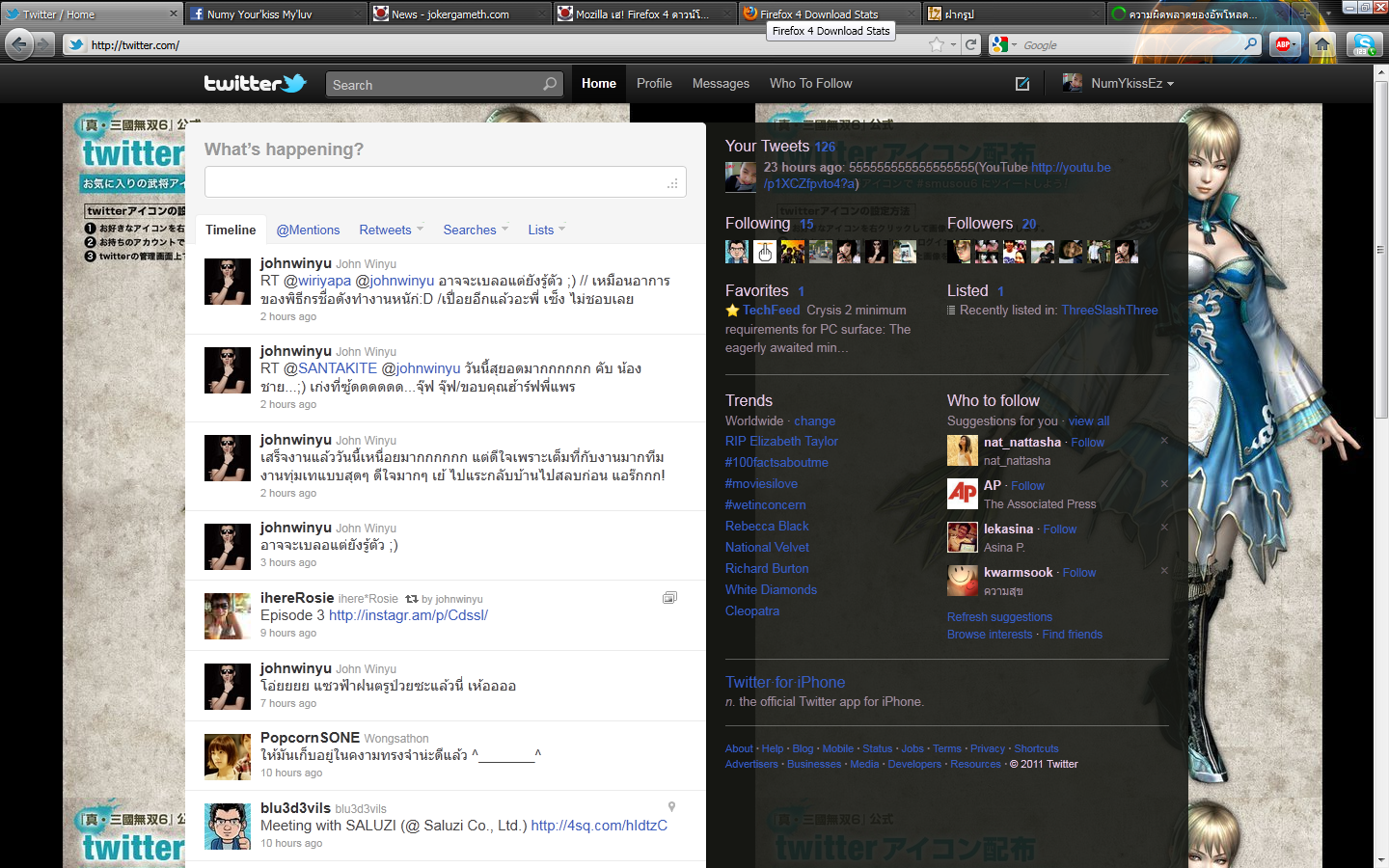Click the RIP Elizabeth Taylor trend
Screen dimensions: 1389x868
tap(781, 441)
